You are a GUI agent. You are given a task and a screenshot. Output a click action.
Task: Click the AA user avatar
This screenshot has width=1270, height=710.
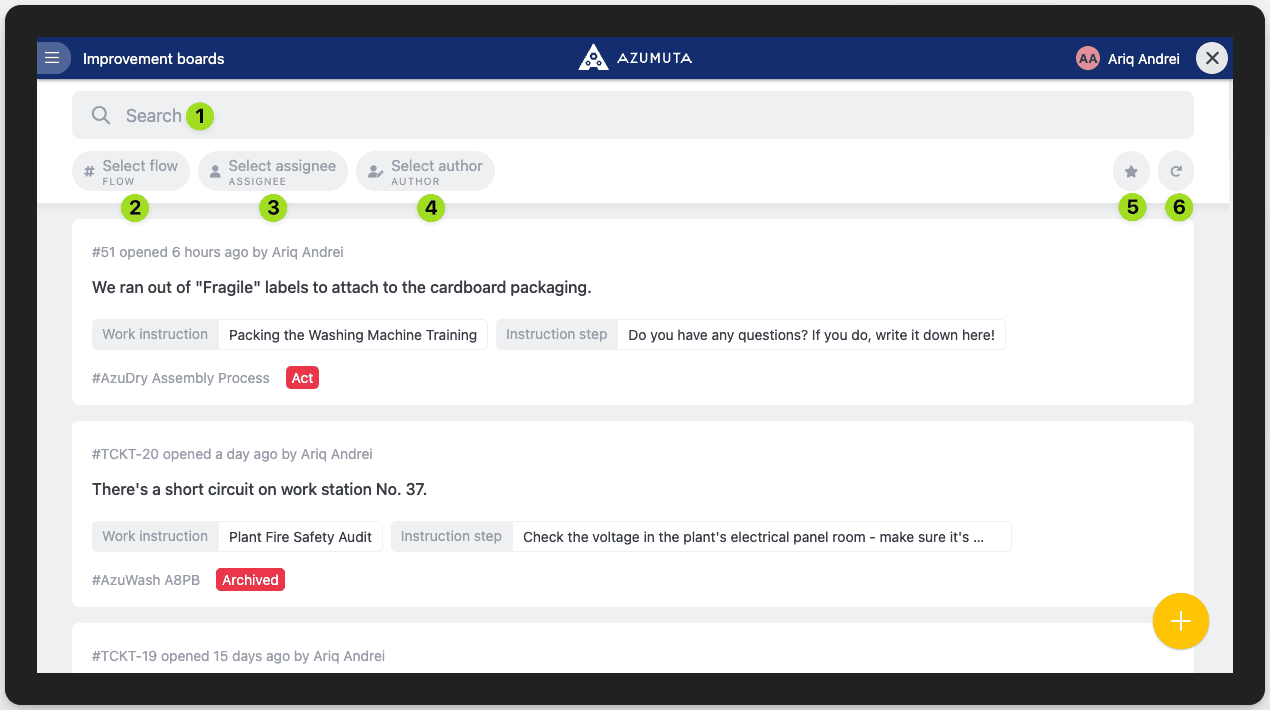pos(1087,59)
